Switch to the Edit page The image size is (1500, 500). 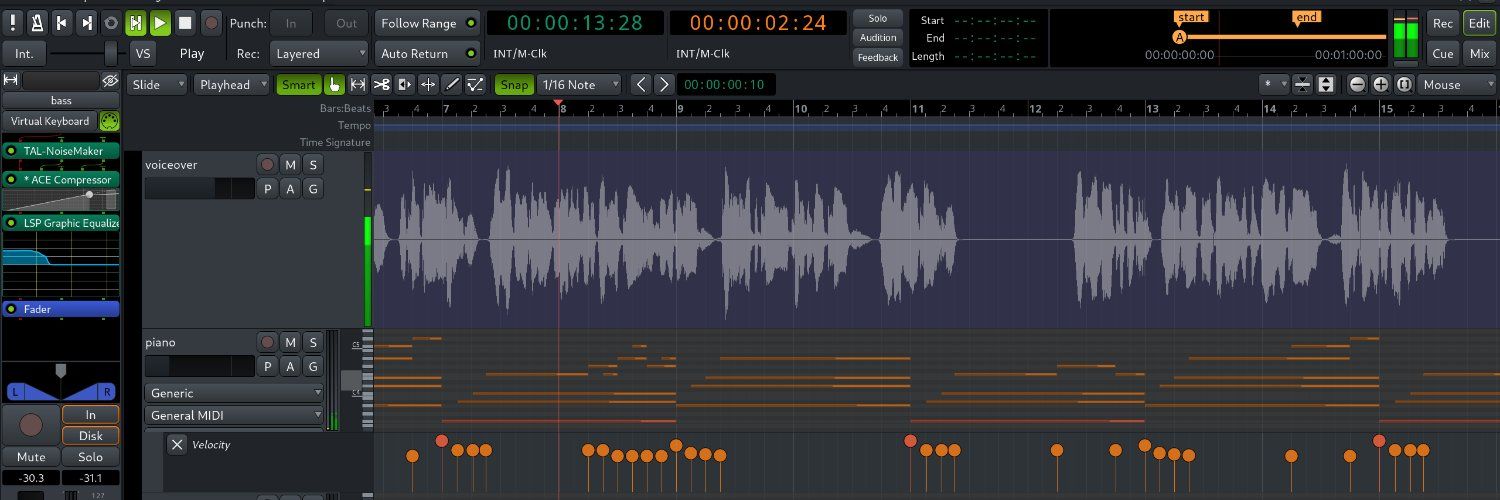1479,23
